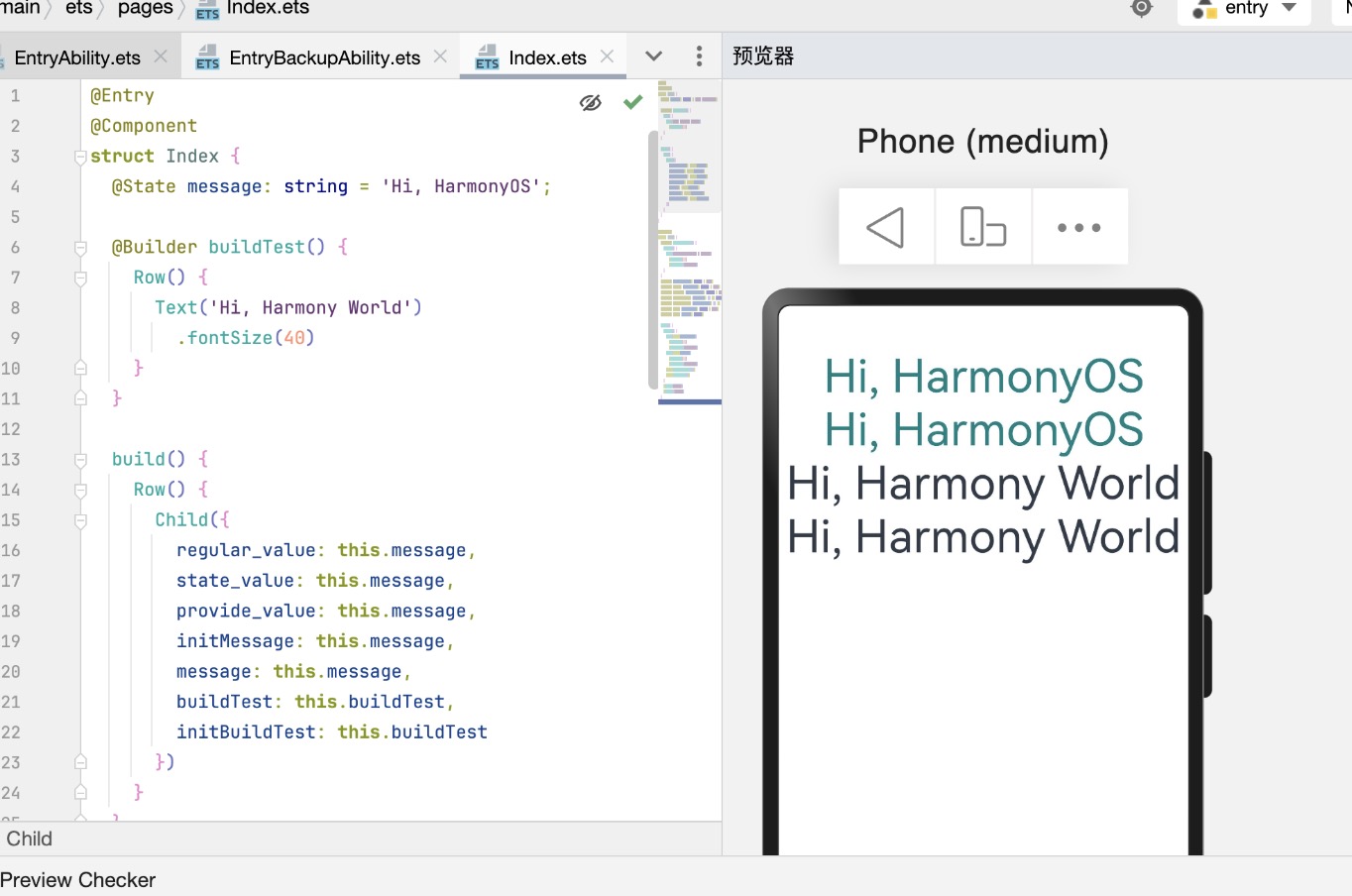
Task: Open the entry module configuration dropdown
Action: pos(1244,9)
